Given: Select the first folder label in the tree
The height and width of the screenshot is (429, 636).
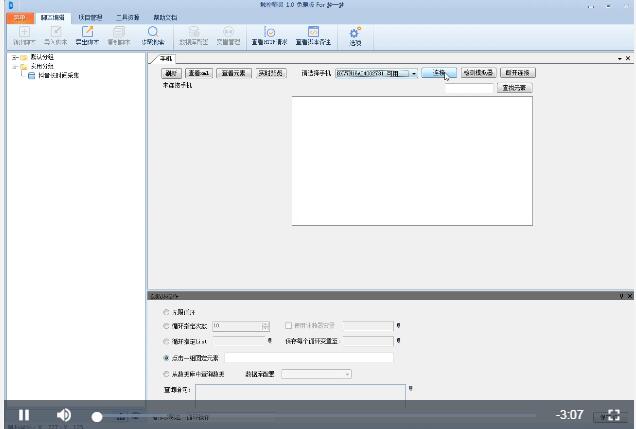Looking at the screenshot, I should click(x=42, y=57).
